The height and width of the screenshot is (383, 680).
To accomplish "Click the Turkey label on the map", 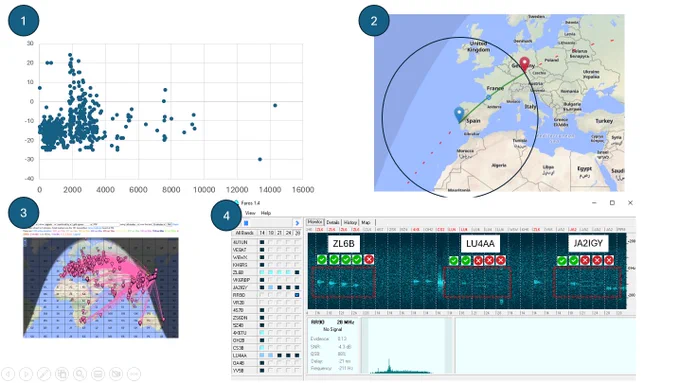I will pos(604,121).
